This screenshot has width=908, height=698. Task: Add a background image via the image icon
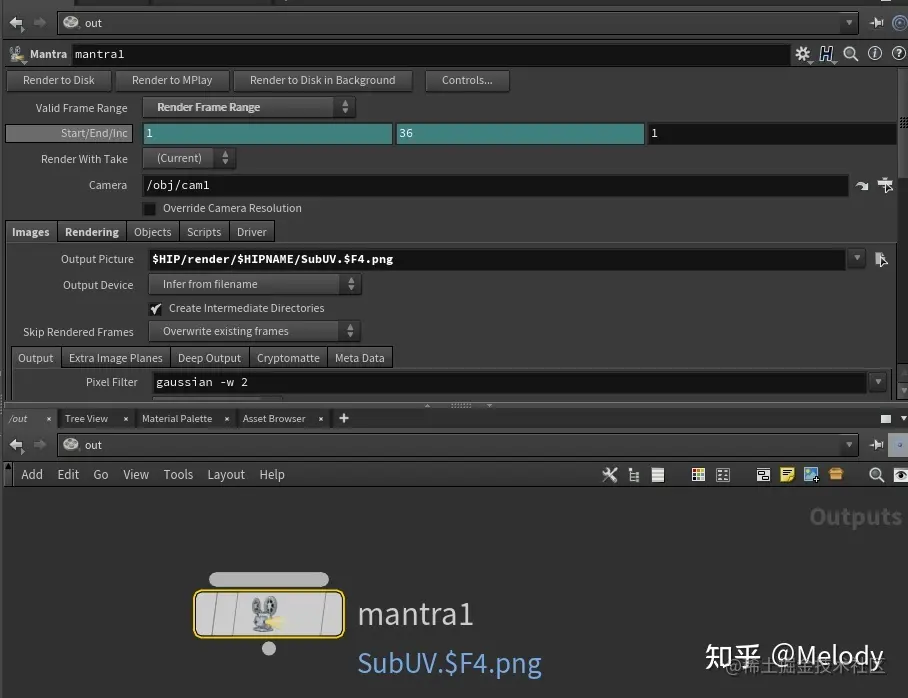tap(811, 475)
